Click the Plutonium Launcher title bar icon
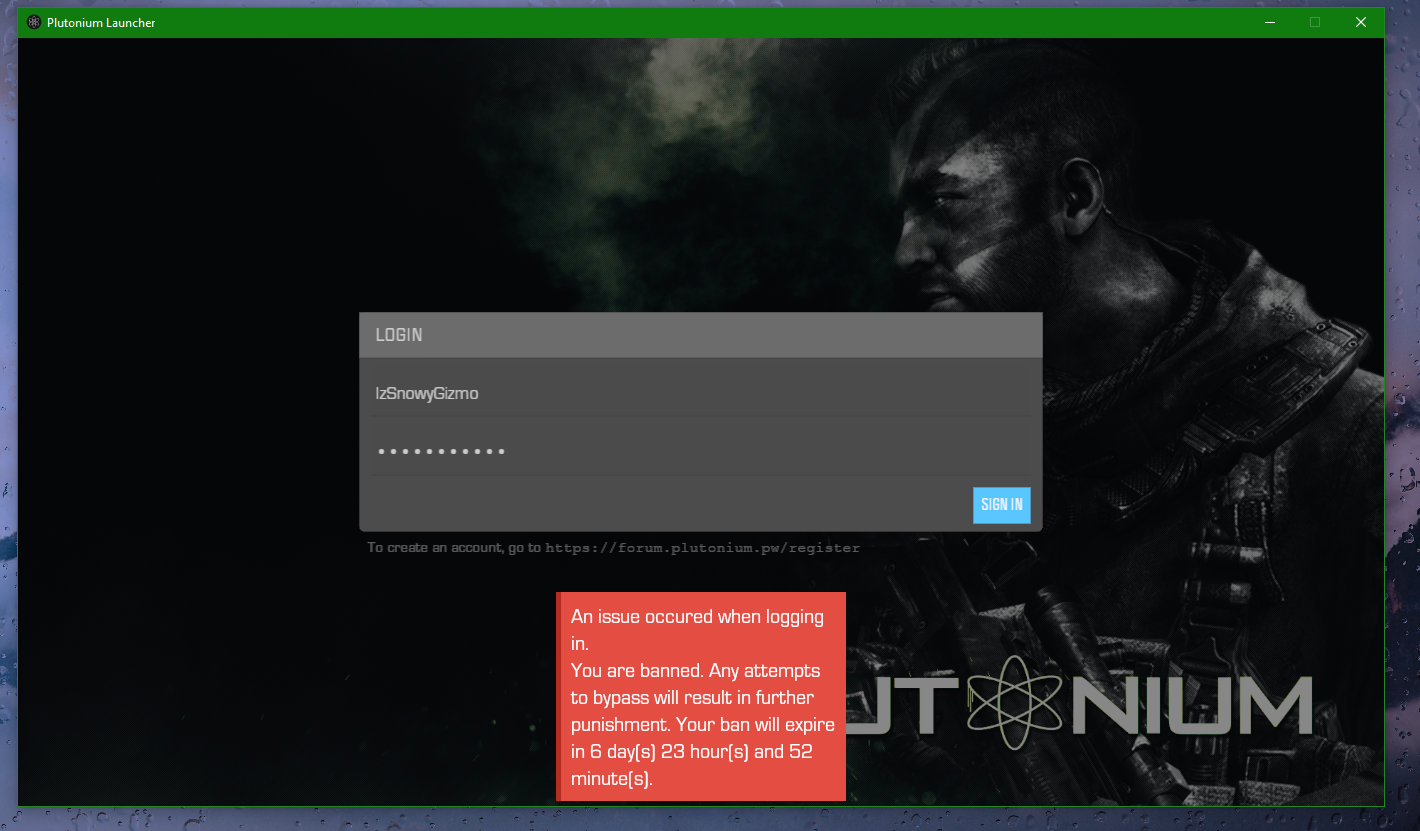Screen dimensions: 1420x831 (x=34, y=22)
